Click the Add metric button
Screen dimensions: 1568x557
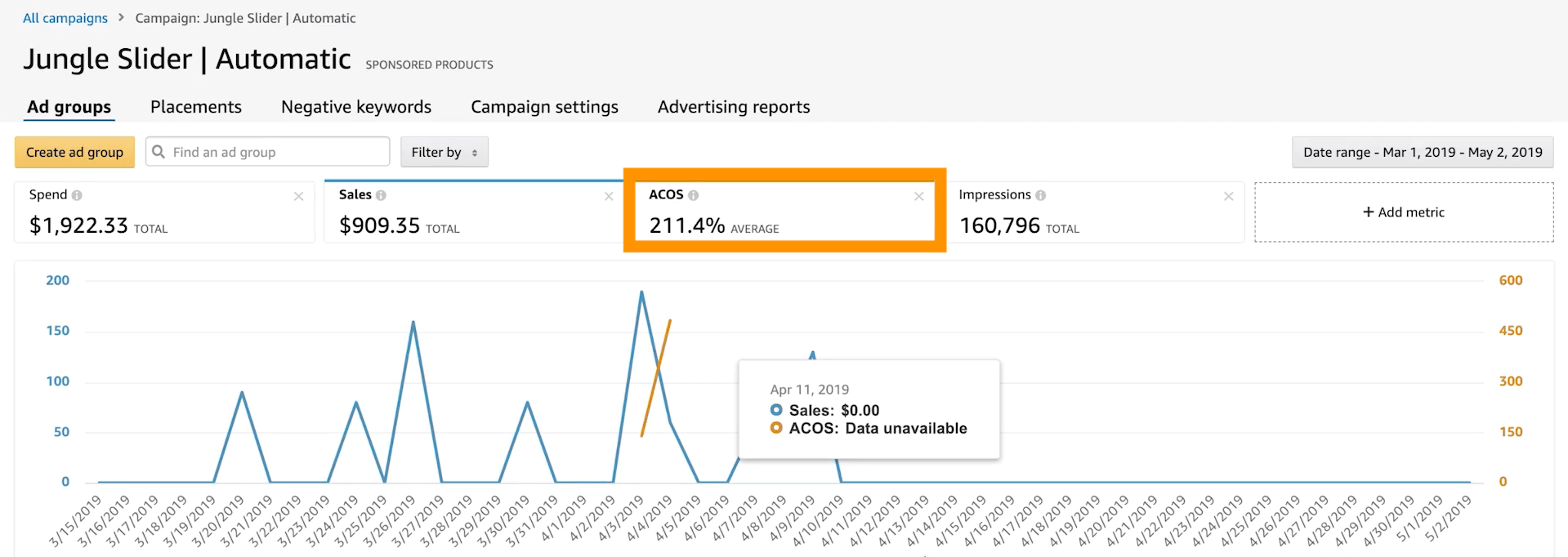coord(1404,212)
